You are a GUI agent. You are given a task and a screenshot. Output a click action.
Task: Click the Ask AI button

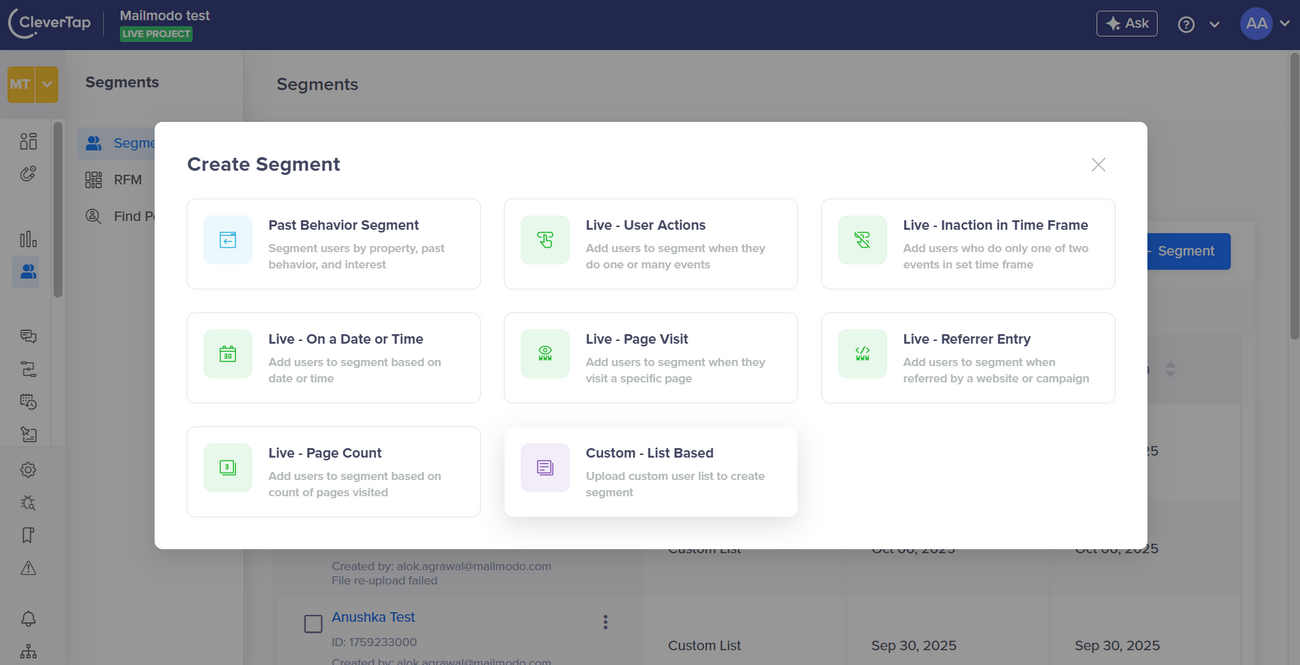click(1126, 24)
